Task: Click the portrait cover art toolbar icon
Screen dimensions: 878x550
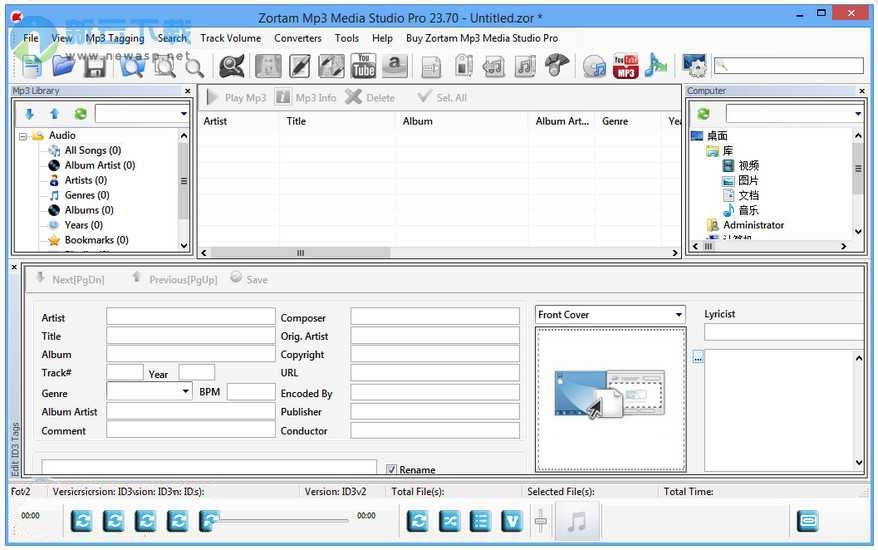Action: (268, 67)
